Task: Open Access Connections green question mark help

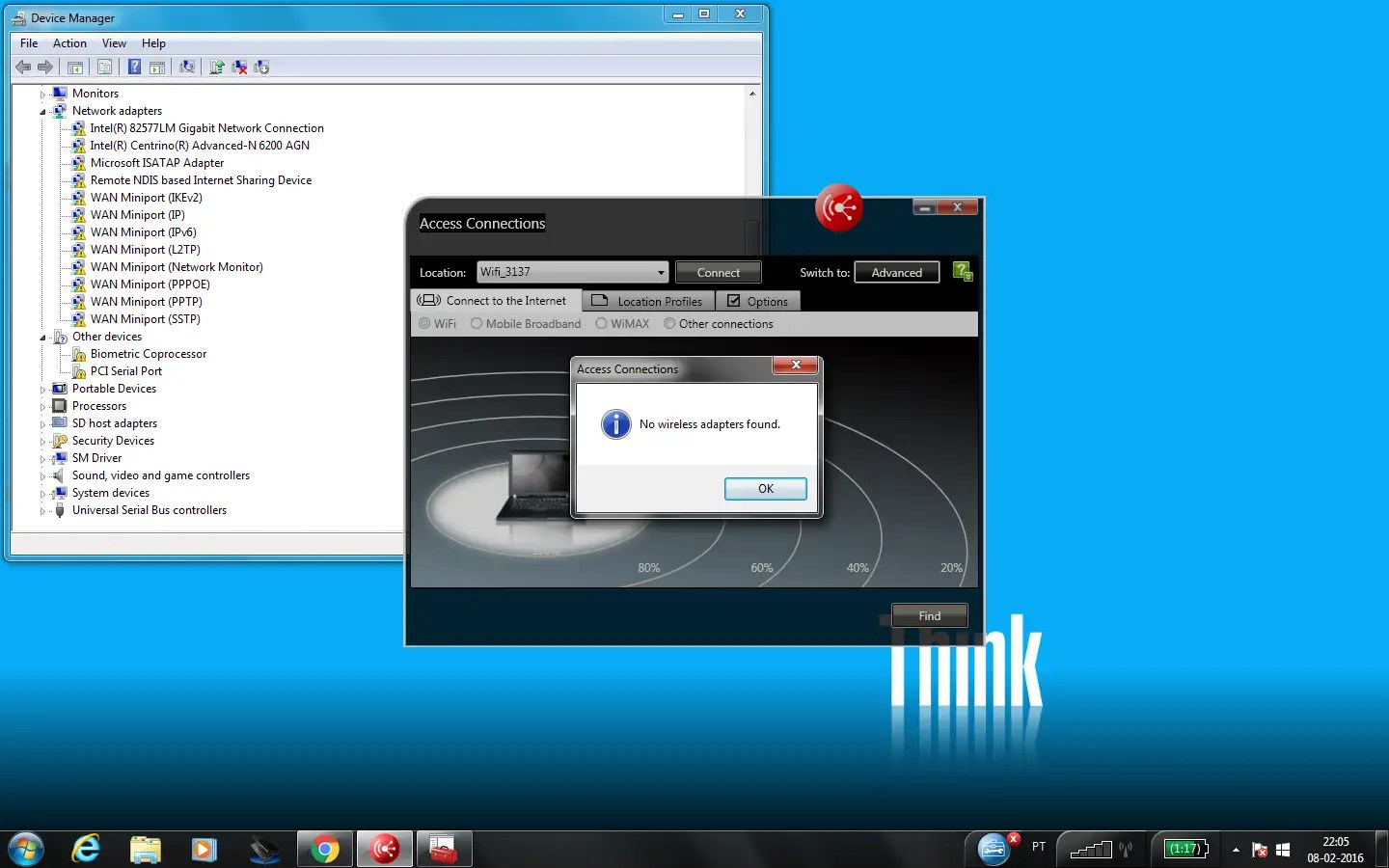Action: click(962, 272)
